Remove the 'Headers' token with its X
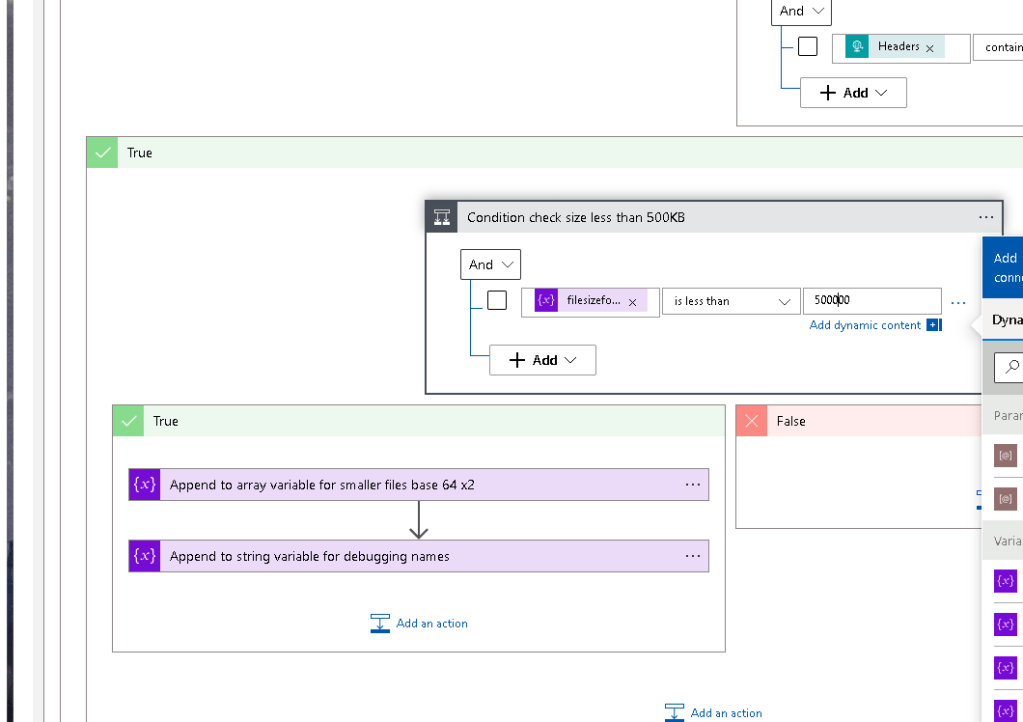This screenshot has height=722, width=1023. [x=930, y=48]
